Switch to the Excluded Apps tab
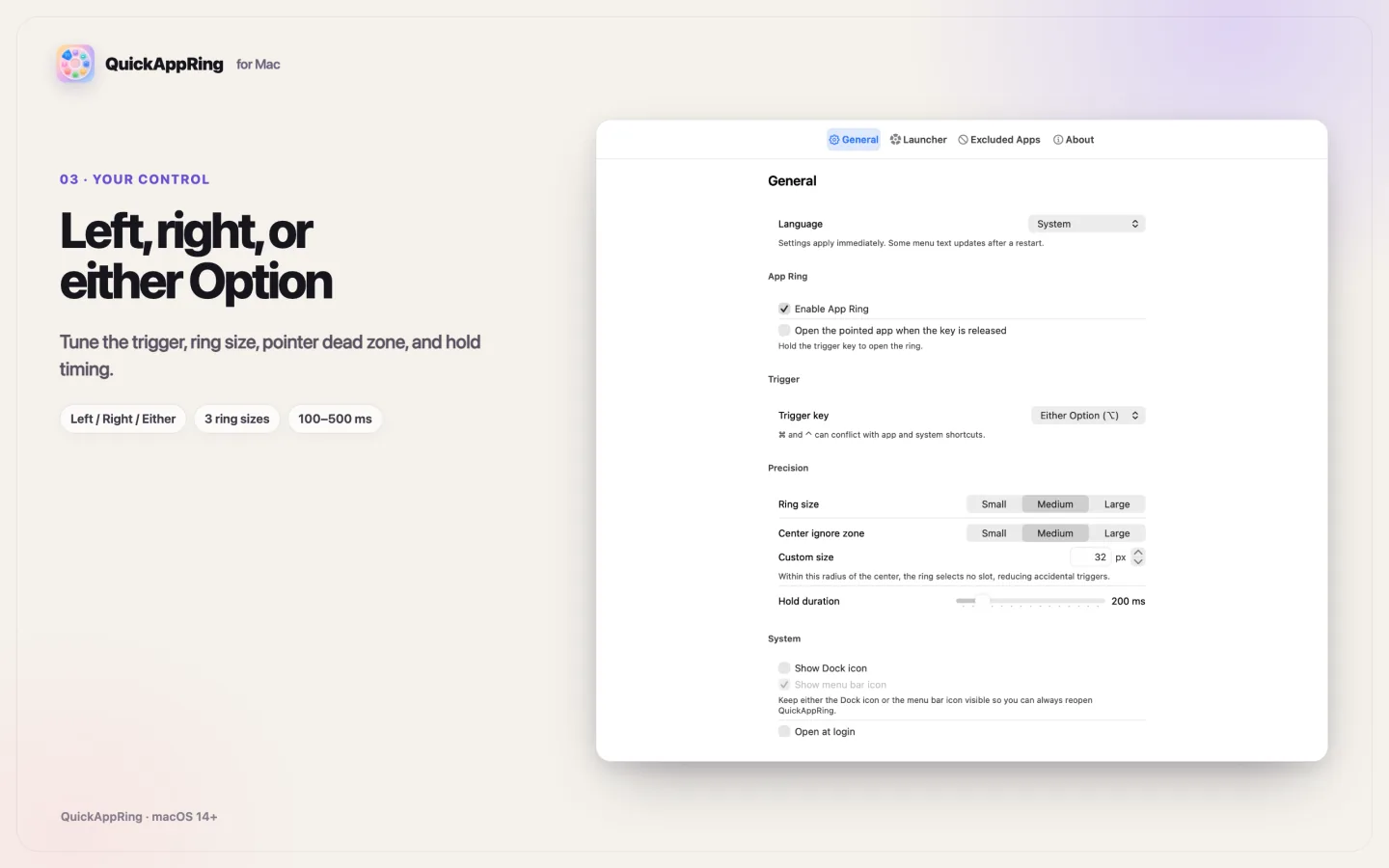The height and width of the screenshot is (868, 1389). coord(999,140)
